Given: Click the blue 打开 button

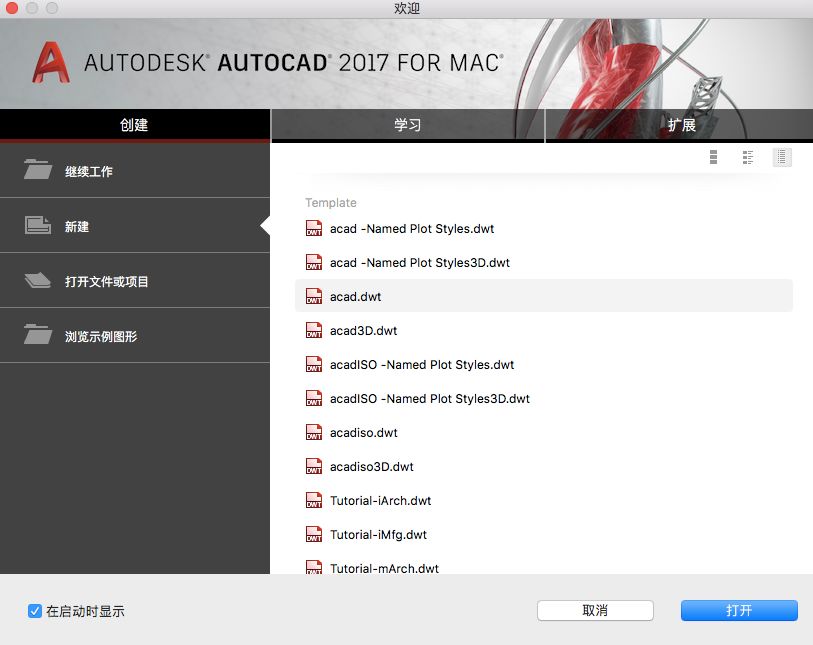Looking at the screenshot, I should (x=738, y=610).
